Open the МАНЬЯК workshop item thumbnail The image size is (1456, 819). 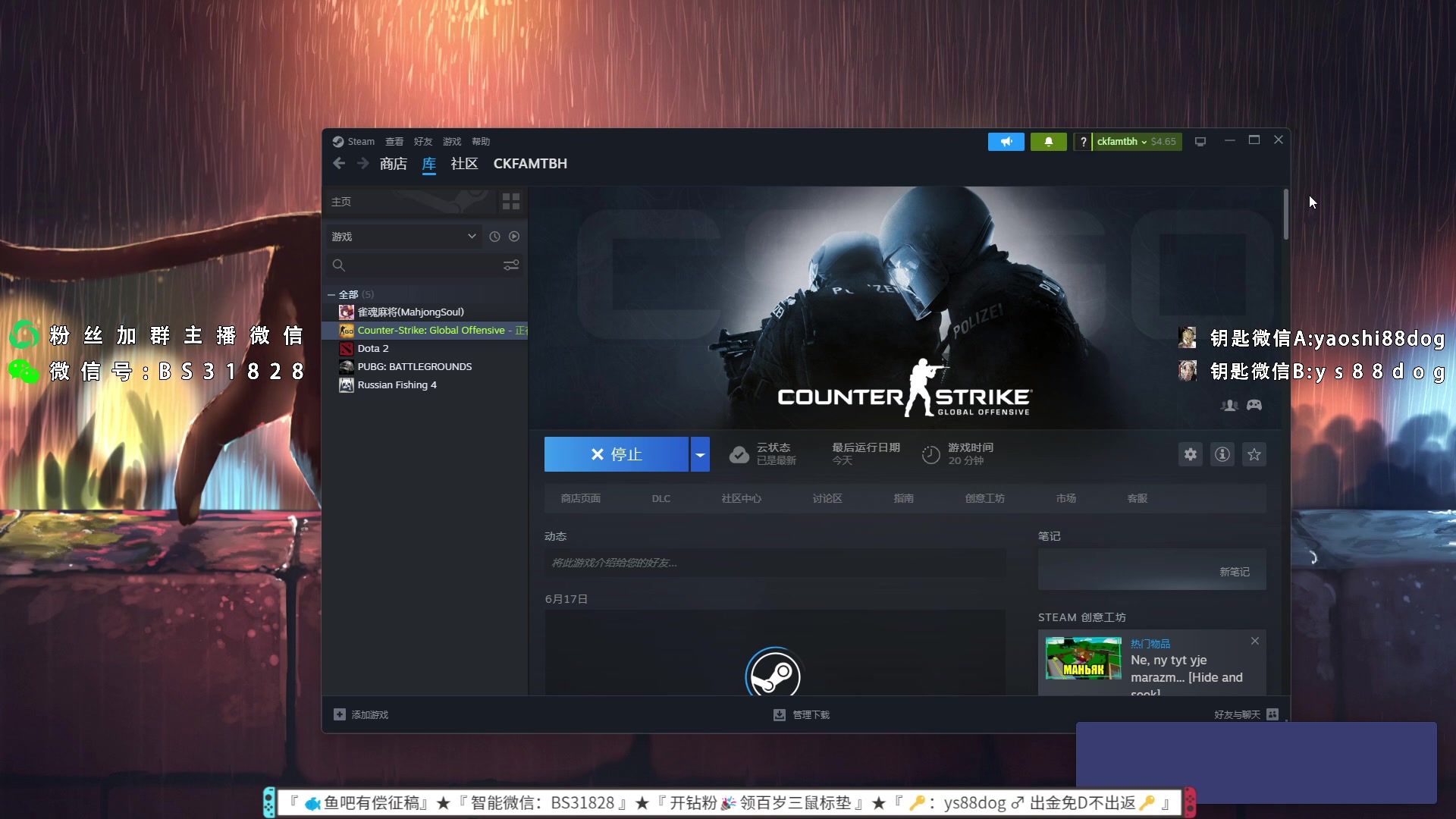point(1083,657)
